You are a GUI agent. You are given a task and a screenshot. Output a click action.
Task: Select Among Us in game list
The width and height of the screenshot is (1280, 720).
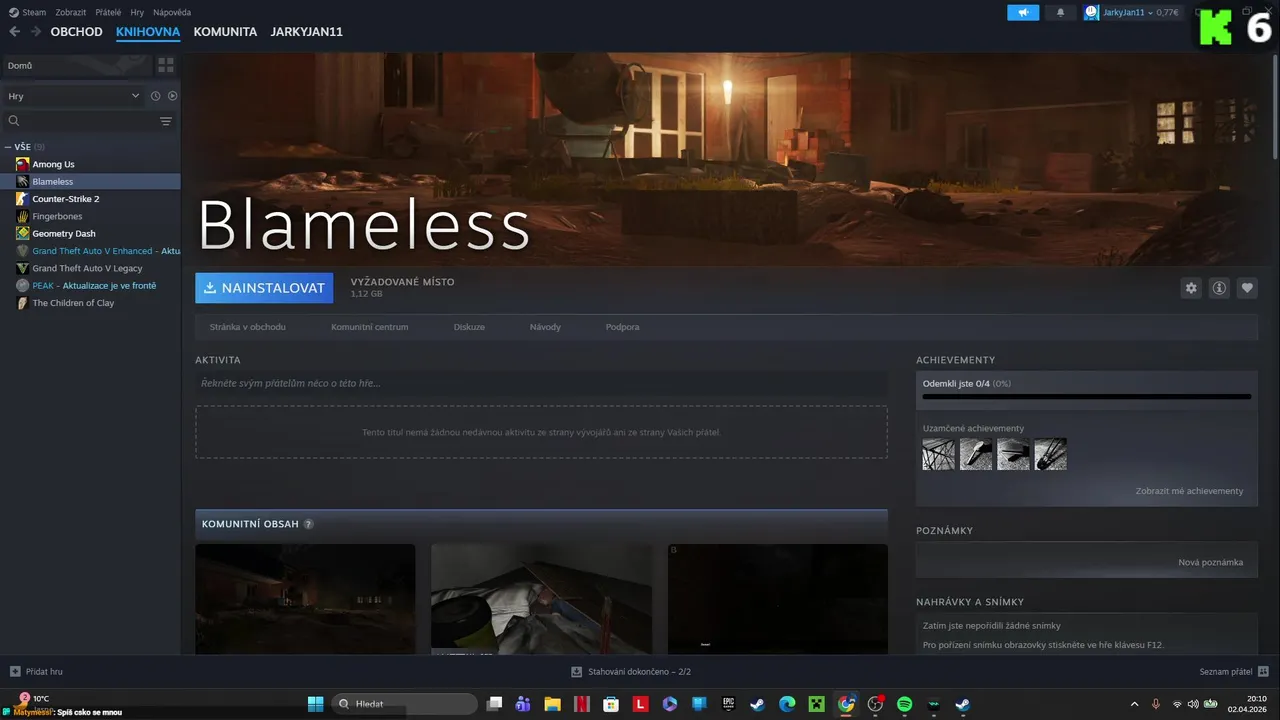tap(90, 164)
